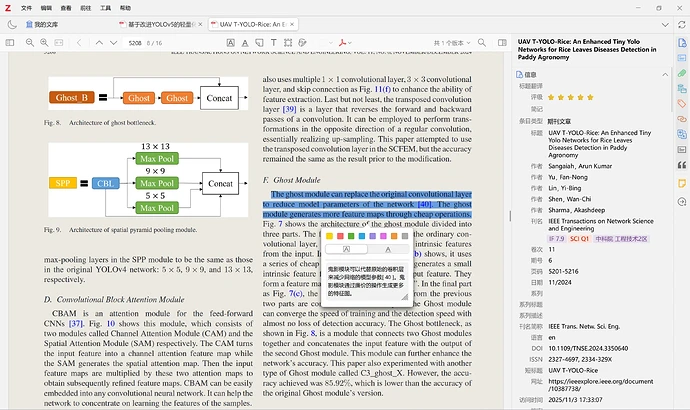
Task: Click the locate arrow icon at sidenav bottom
Action: (x=682, y=201)
